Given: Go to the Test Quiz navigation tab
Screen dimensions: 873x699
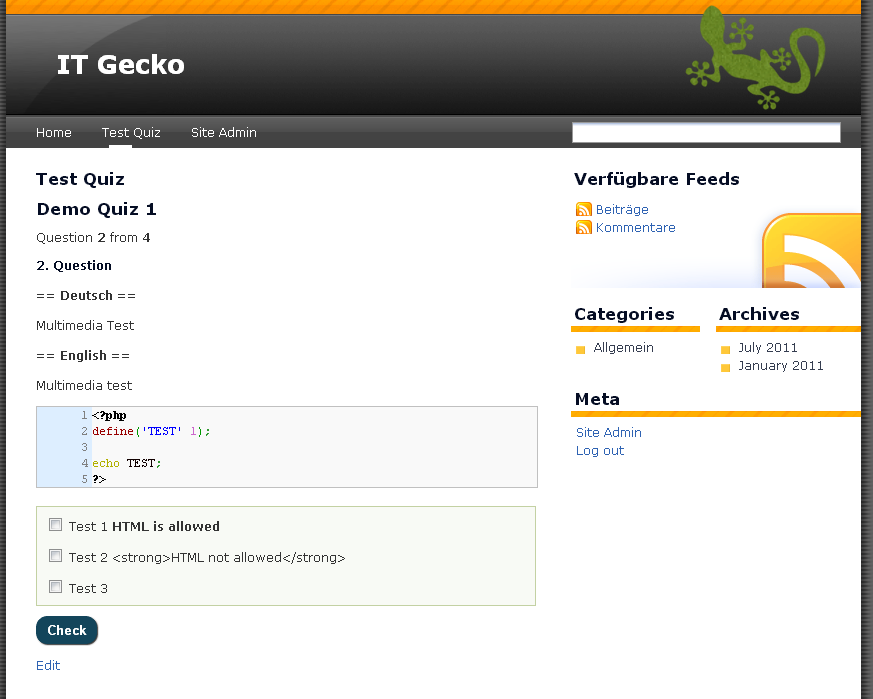Looking at the screenshot, I should (x=131, y=133).
